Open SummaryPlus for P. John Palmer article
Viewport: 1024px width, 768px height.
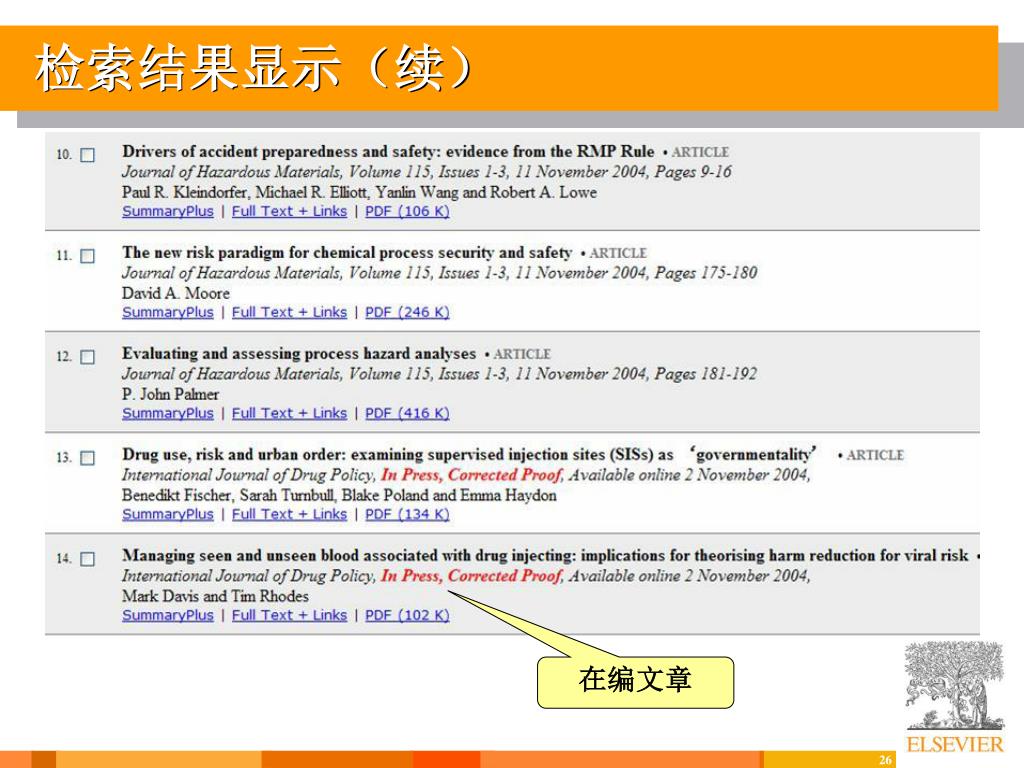(168, 413)
